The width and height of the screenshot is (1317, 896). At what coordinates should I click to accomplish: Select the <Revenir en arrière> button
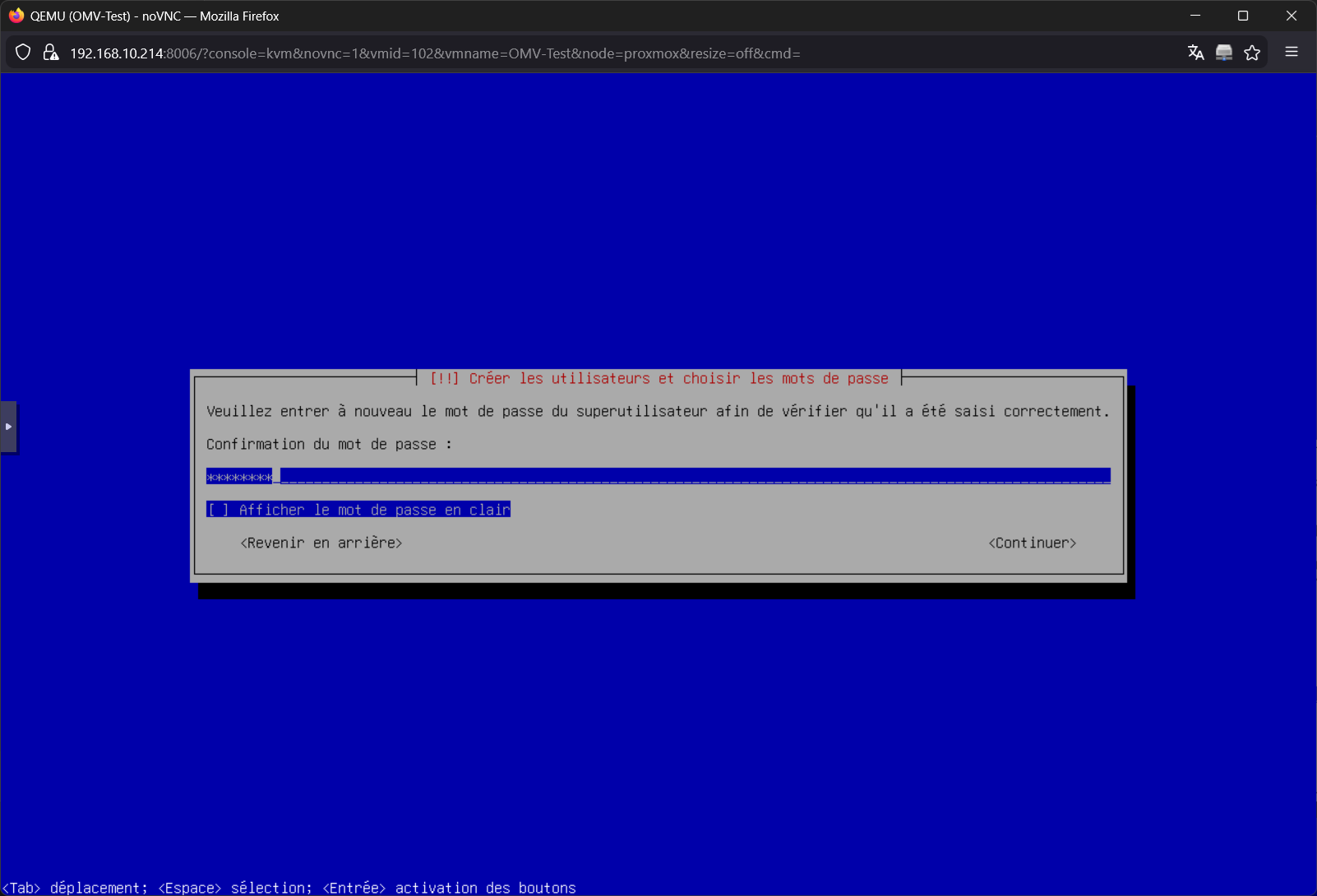[x=321, y=543]
